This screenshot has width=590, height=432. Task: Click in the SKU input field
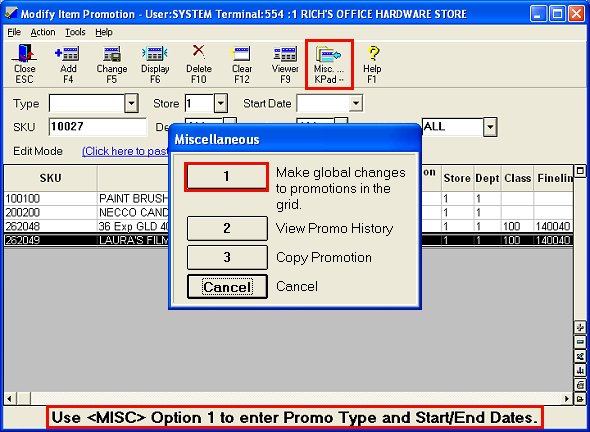coord(97,127)
